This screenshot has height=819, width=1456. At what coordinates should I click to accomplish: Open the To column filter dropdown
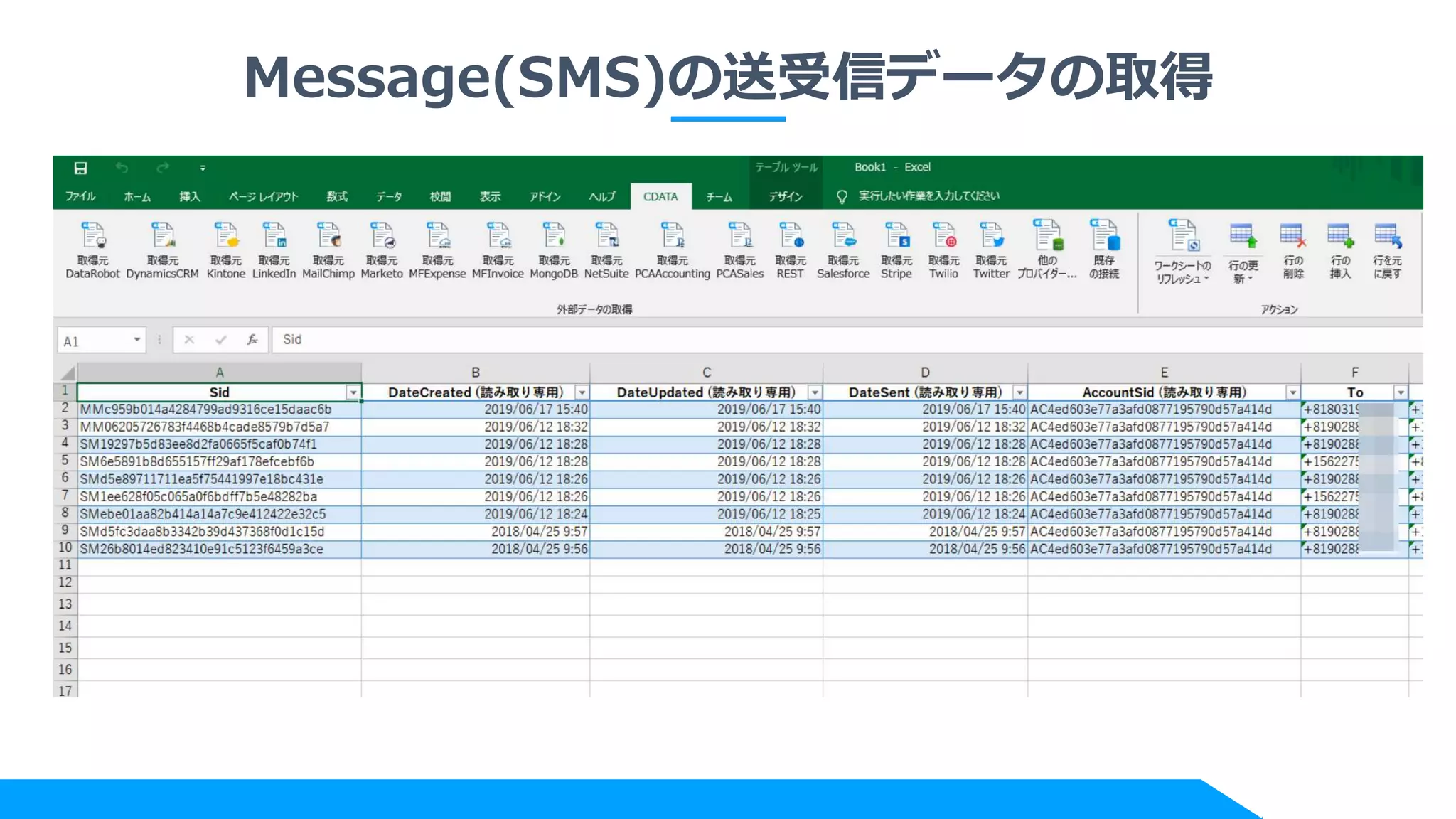click(1401, 392)
